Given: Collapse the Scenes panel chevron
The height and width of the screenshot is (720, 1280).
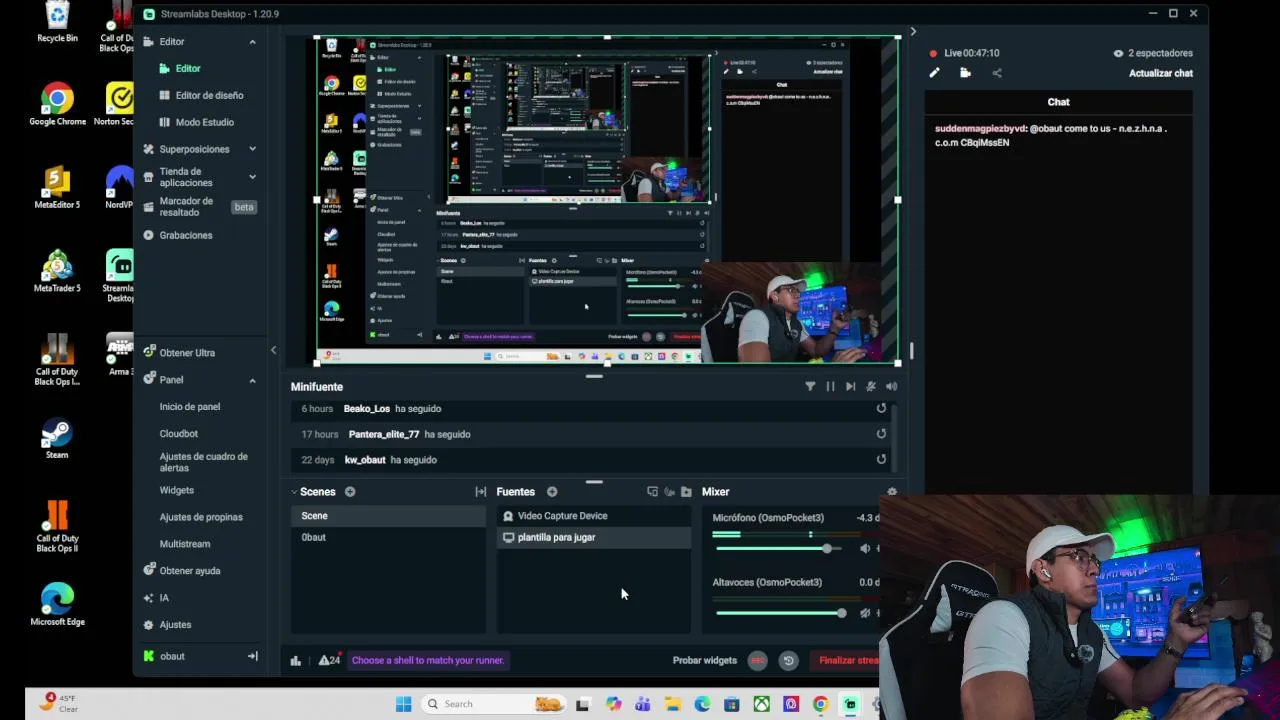Looking at the screenshot, I should (x=295, y=492).
